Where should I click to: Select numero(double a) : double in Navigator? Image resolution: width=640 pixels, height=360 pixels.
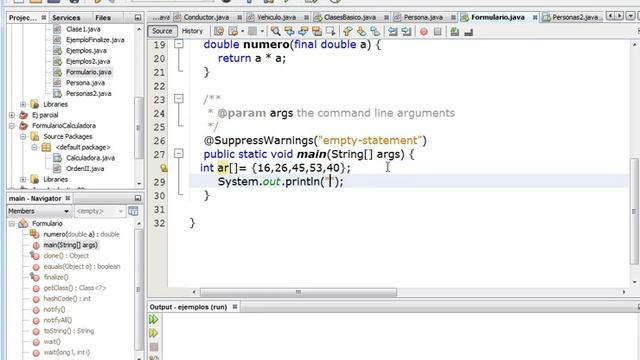(x=82, y=234)
